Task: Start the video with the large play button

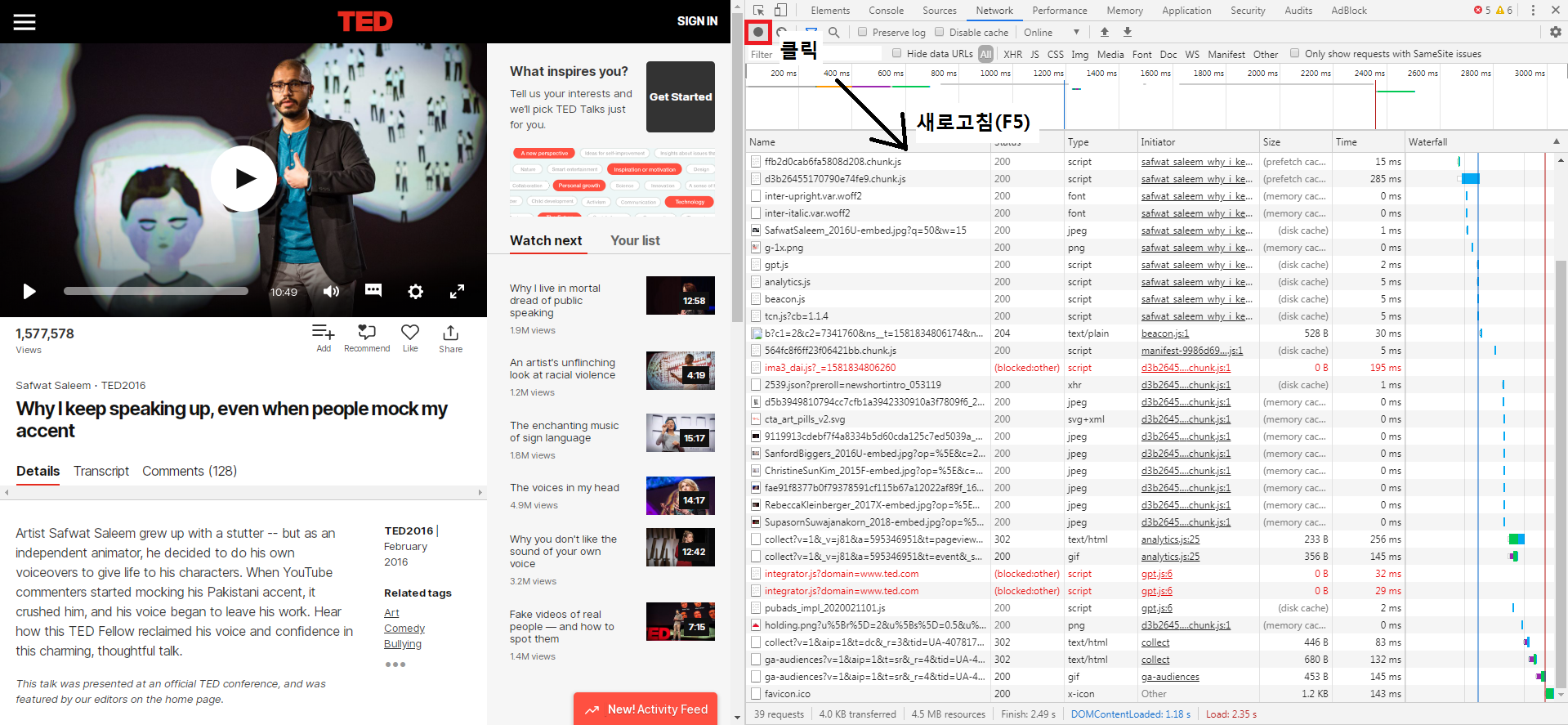Action: tap(243, 178)
